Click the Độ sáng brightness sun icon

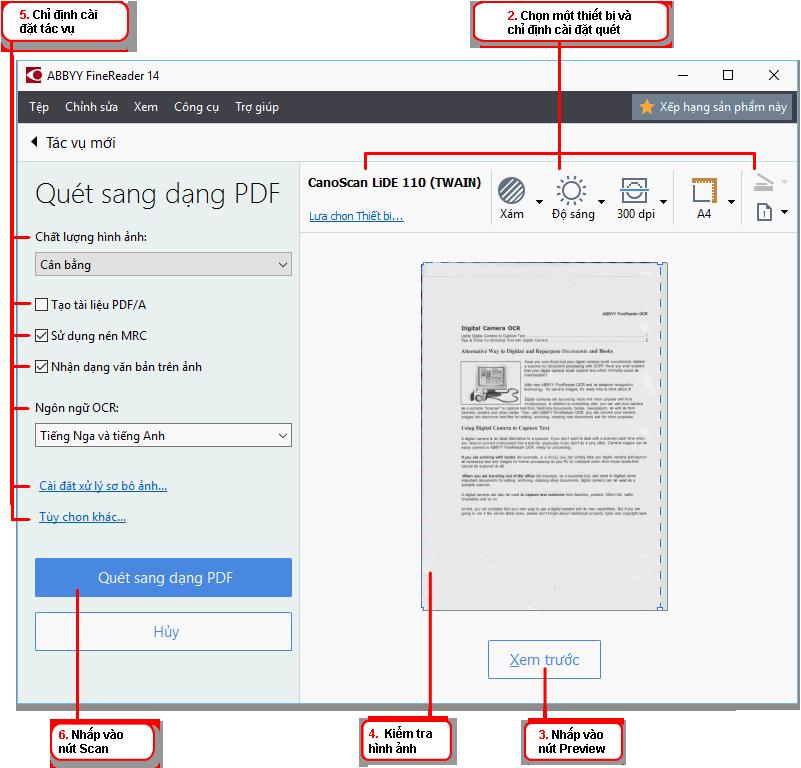pos(571,191)
